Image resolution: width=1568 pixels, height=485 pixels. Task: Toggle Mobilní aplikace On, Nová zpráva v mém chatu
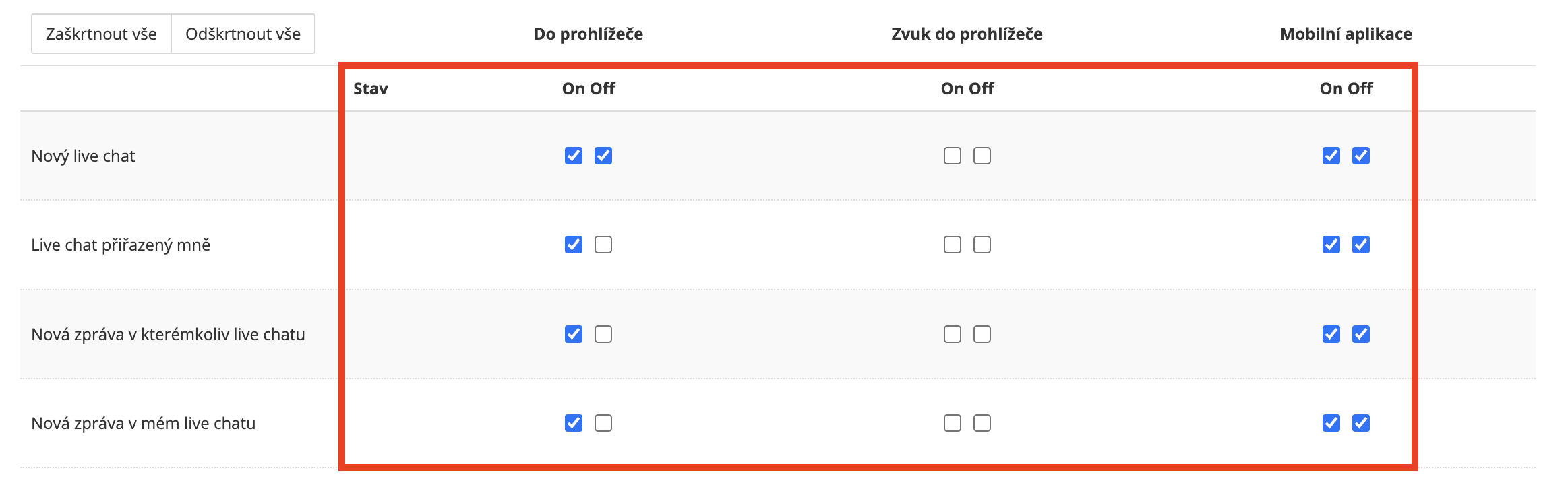tap(1331, 423)
